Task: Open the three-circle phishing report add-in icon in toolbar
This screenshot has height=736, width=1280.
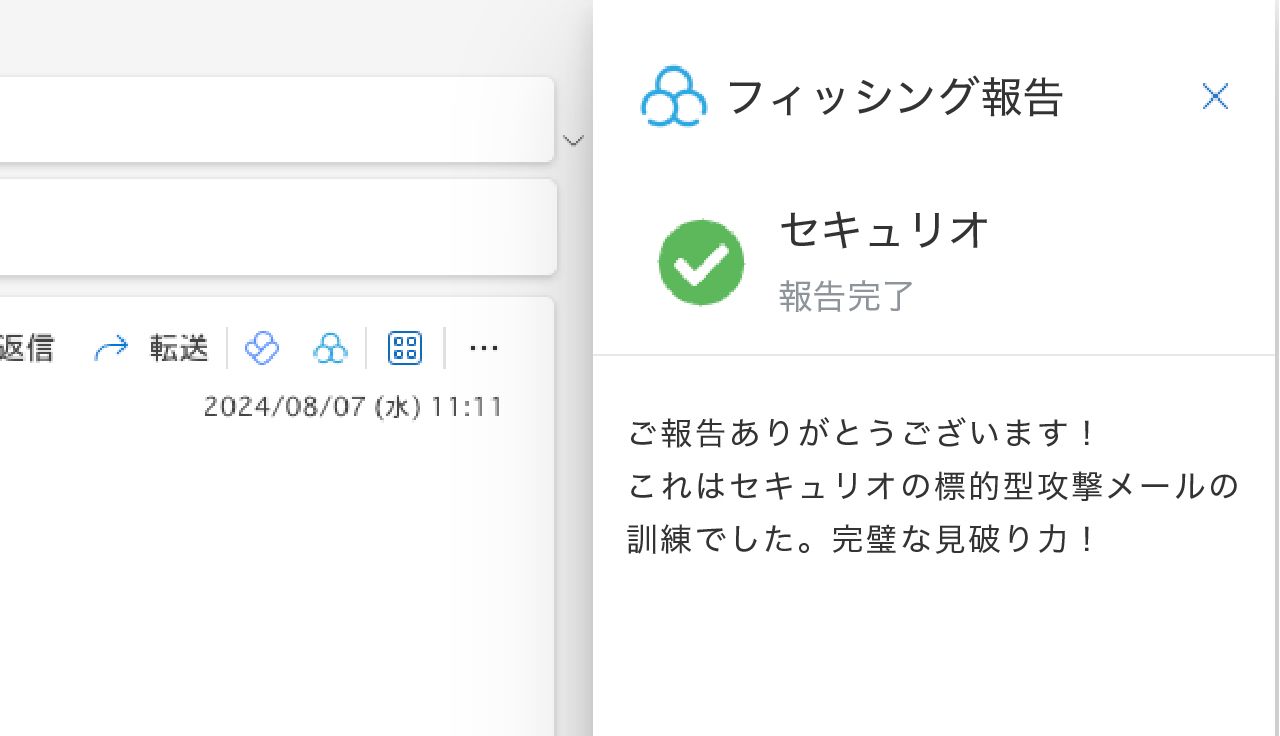Action: (330, 348)
